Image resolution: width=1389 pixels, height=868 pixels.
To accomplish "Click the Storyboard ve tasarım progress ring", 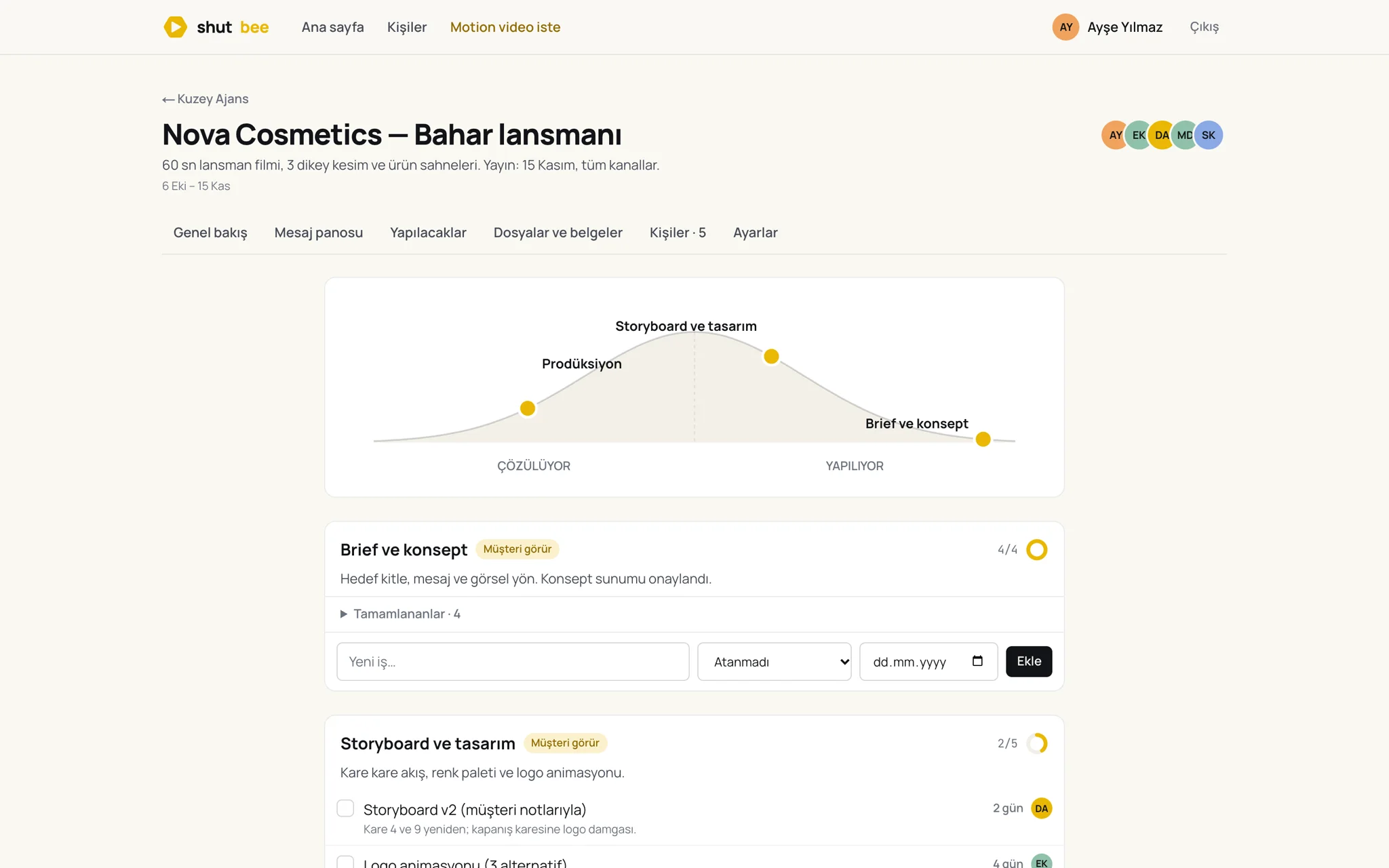I will pyautogui.click(x=1036, y=743).
